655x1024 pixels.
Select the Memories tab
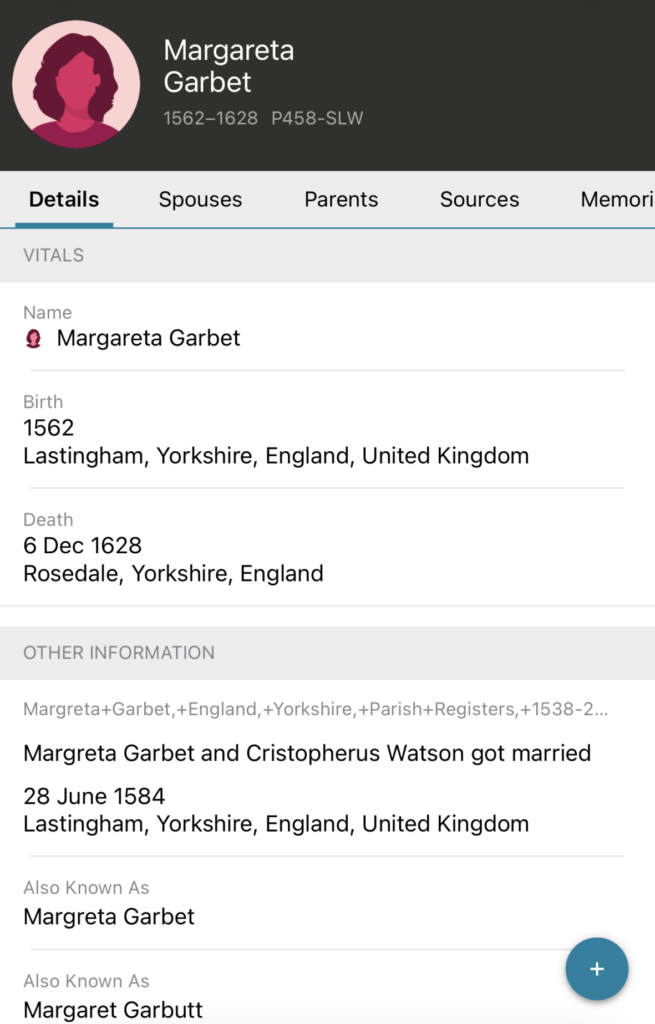[617, 199]
